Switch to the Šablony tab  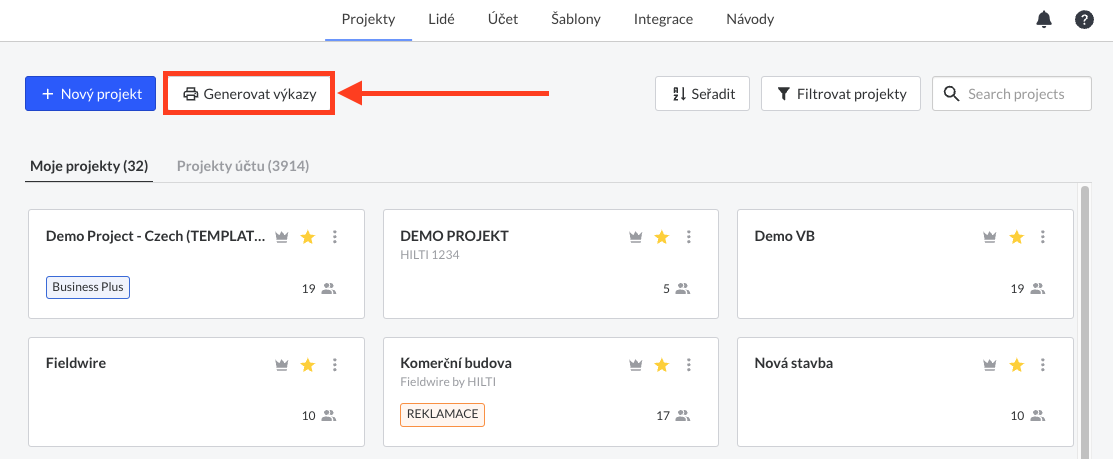click(x=576, y=19)
